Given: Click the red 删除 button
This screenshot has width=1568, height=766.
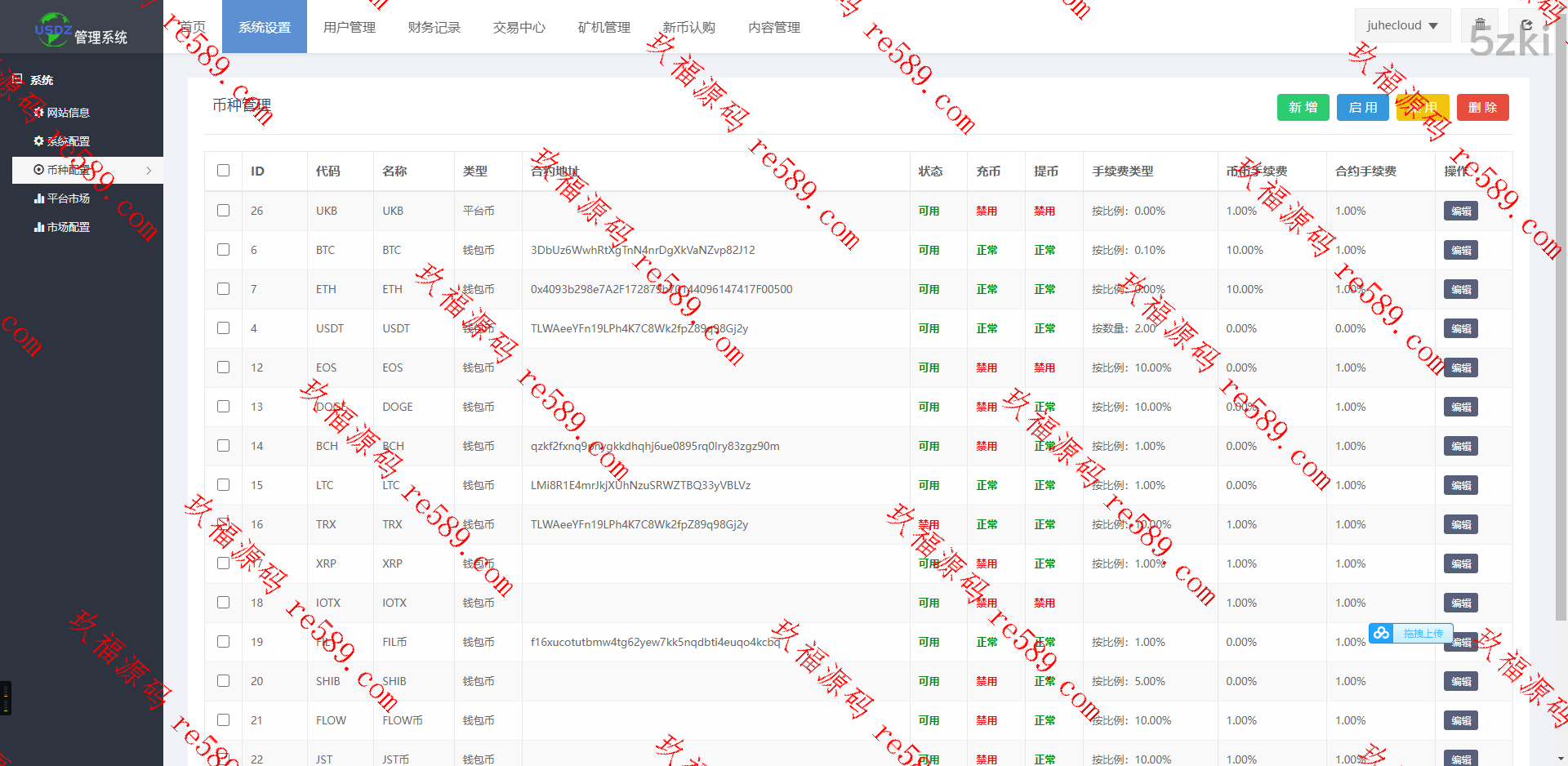Looking at the screenshot, I should 1482,108.
